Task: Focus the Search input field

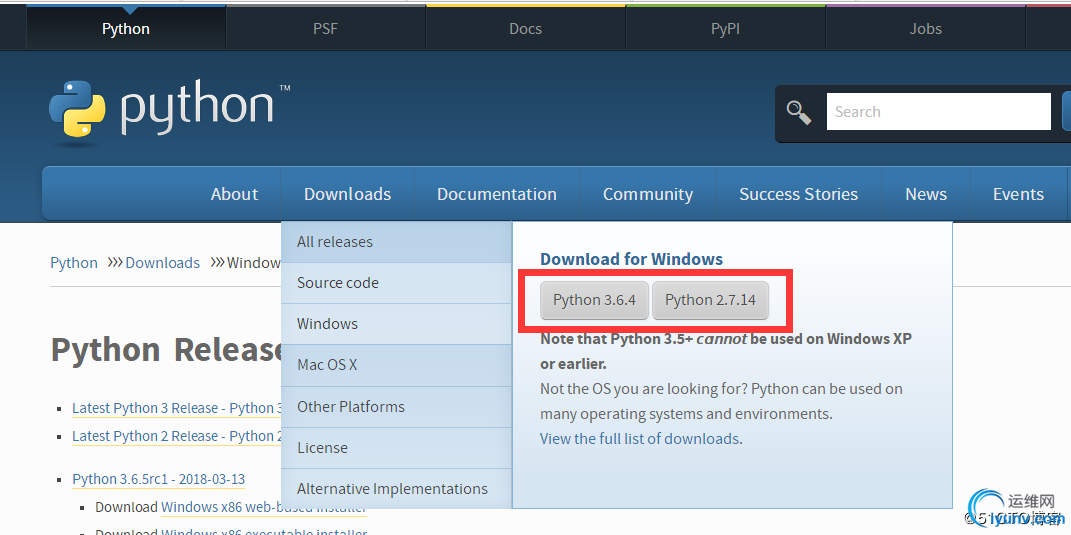Action: 938,111
